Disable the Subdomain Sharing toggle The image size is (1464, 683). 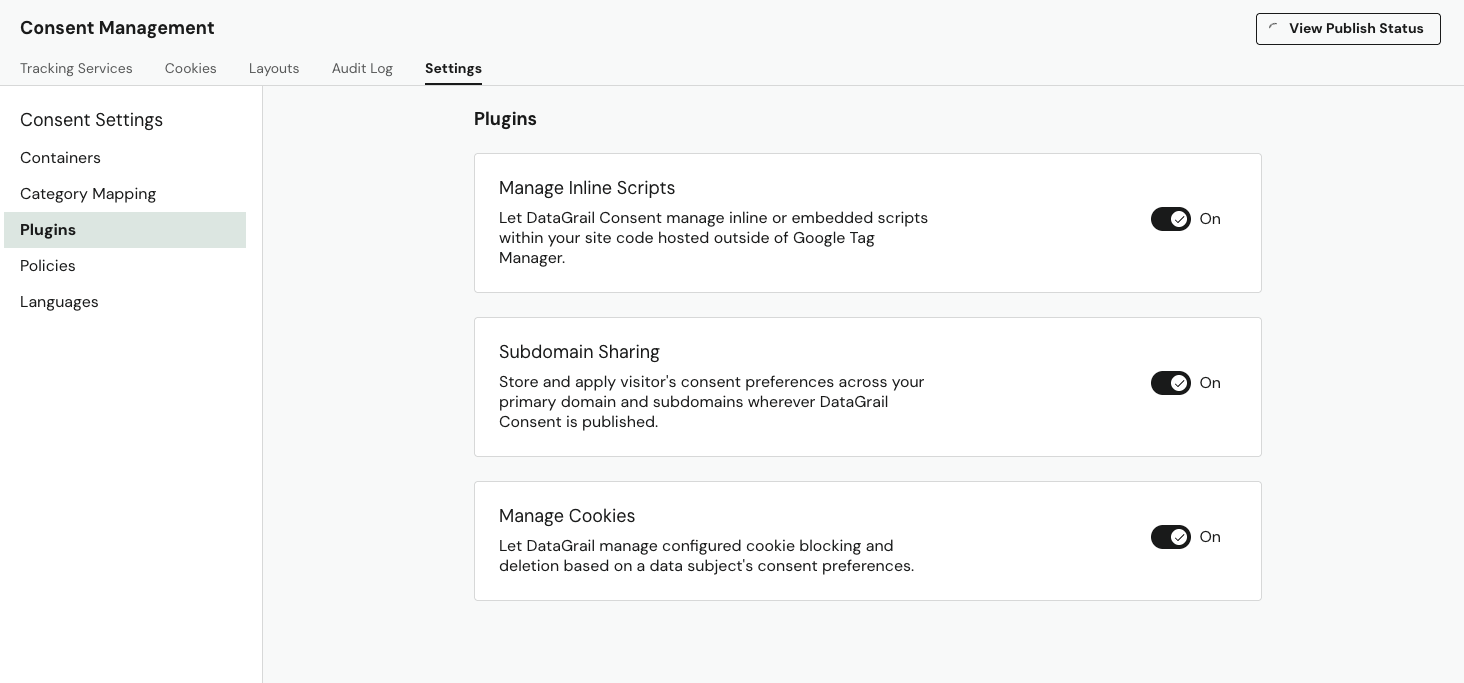pyautogui.click(x=1171, y=383)
